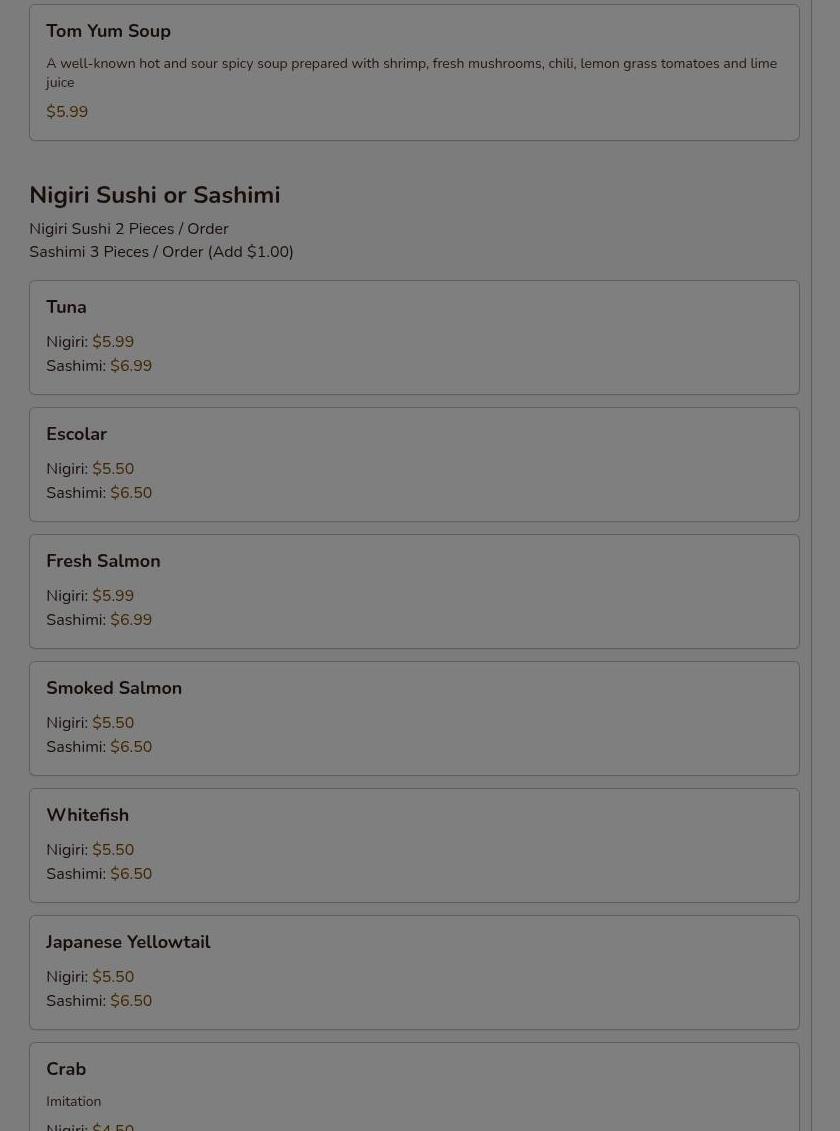
Task: Choose the Tuna Sashimi $6.99 option
Action: [x=131, y=366]
